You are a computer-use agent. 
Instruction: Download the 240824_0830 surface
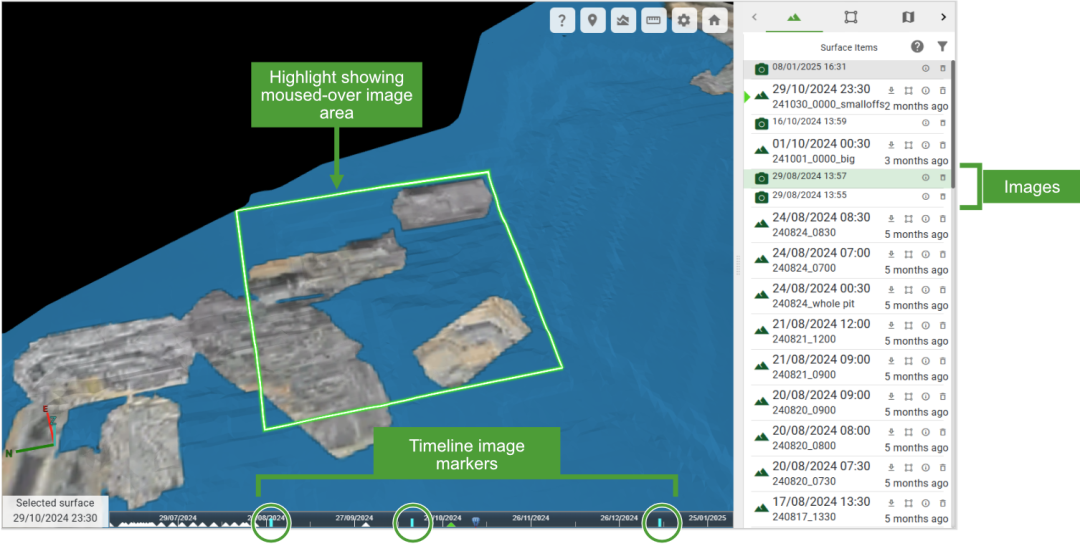pos(891,219)
